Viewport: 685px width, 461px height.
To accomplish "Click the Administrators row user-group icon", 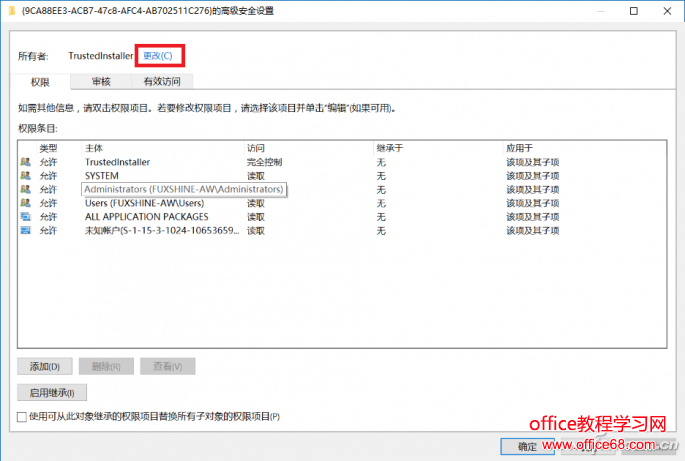I will [x=25, y=189].
